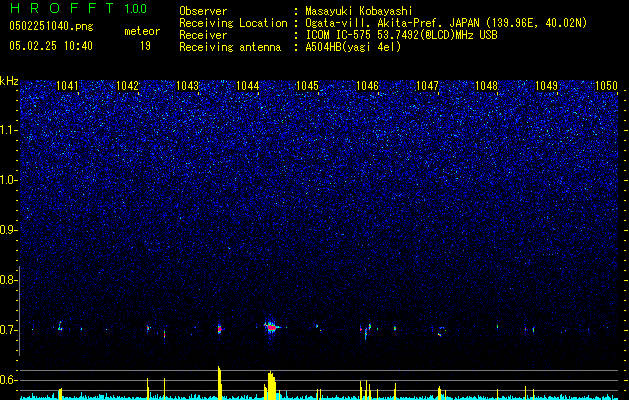Click the kHz frequency axis unit label

point(9,81)
